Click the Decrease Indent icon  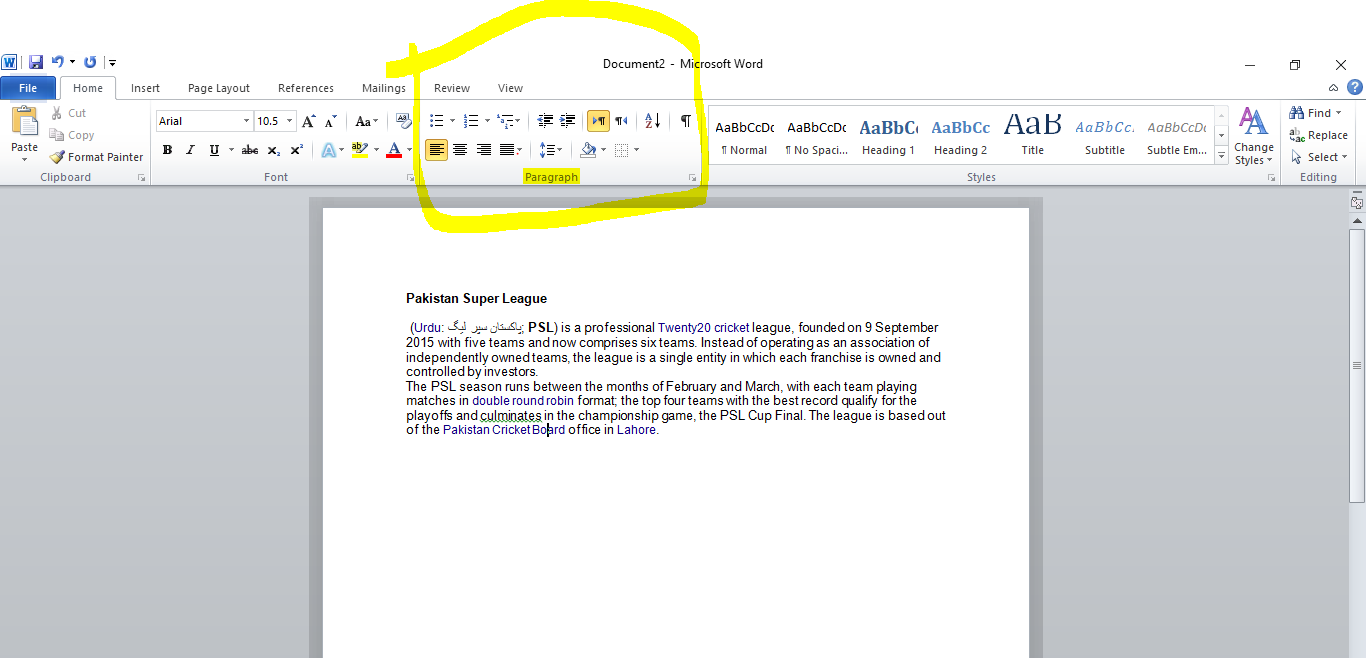pyautogui.click(x=546, y=120)
